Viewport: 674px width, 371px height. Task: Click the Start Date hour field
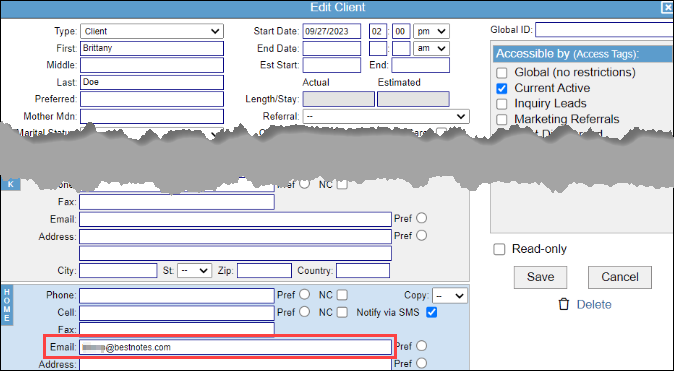378,31
